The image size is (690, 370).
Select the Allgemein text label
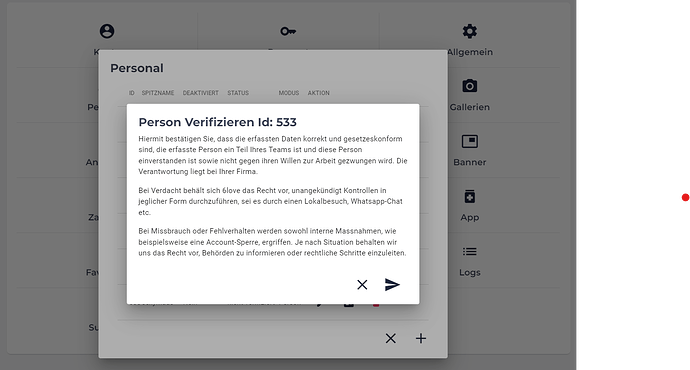(x=470, y=52)
